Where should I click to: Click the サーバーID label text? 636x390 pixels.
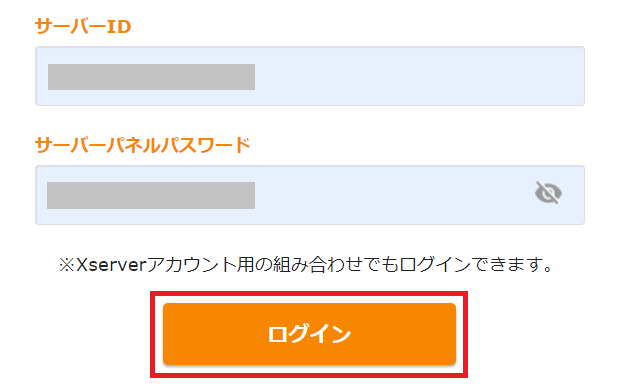coord(83,26)
